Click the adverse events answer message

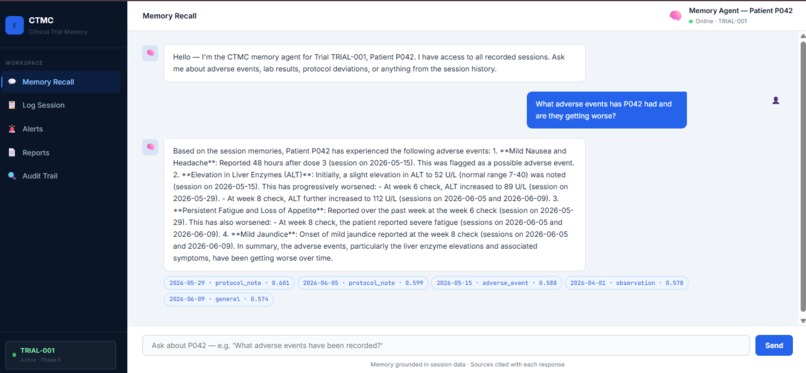pyautogui.click(x=374, y=204)
